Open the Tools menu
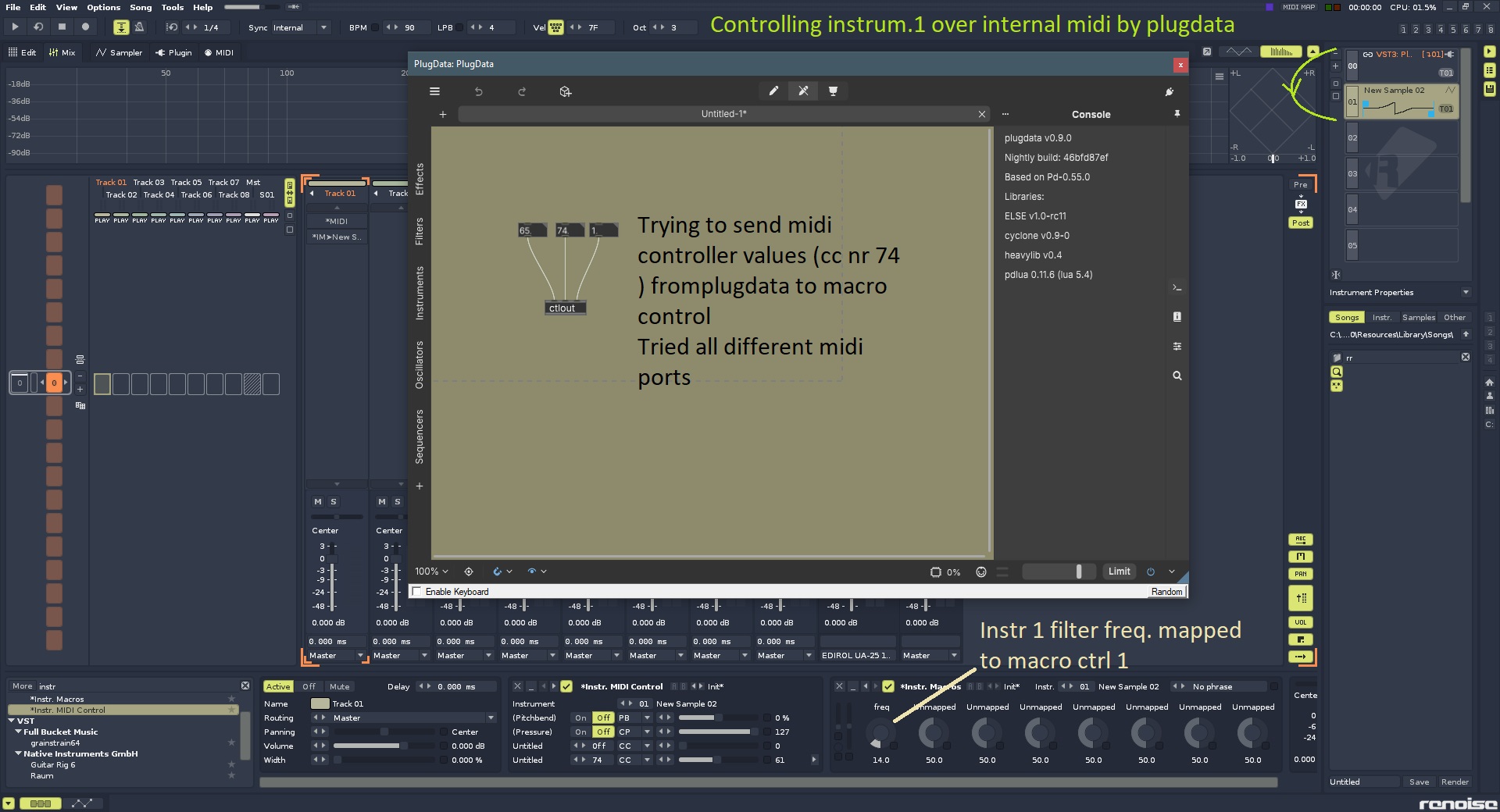The image size is (1500, 812). pyautogui.click(x=172, y=7)
